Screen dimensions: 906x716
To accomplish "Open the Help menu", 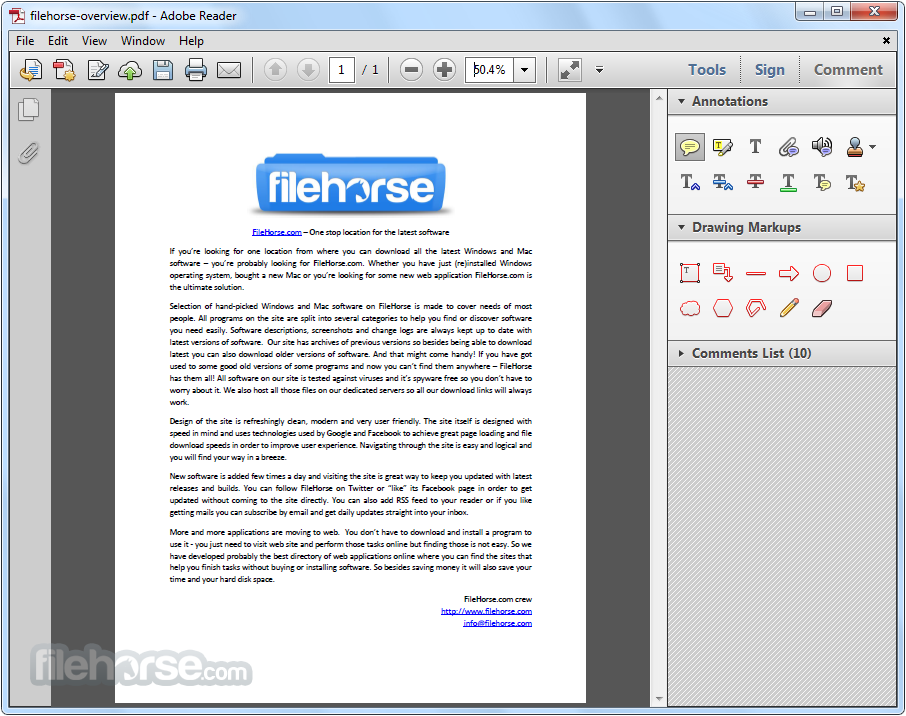I will coord(191,41).
